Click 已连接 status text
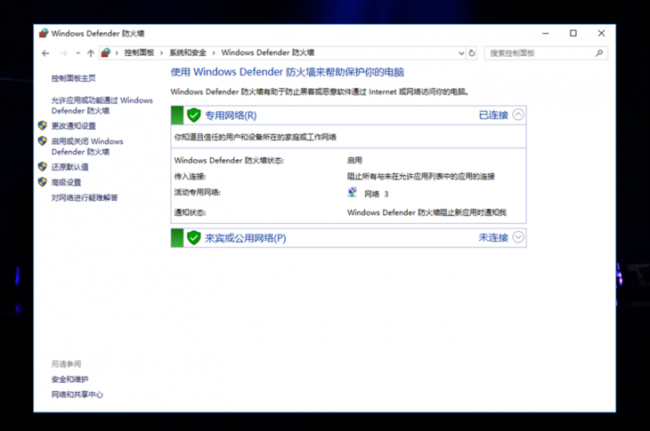This screenshot has width=650, height=431. (493, 115)
